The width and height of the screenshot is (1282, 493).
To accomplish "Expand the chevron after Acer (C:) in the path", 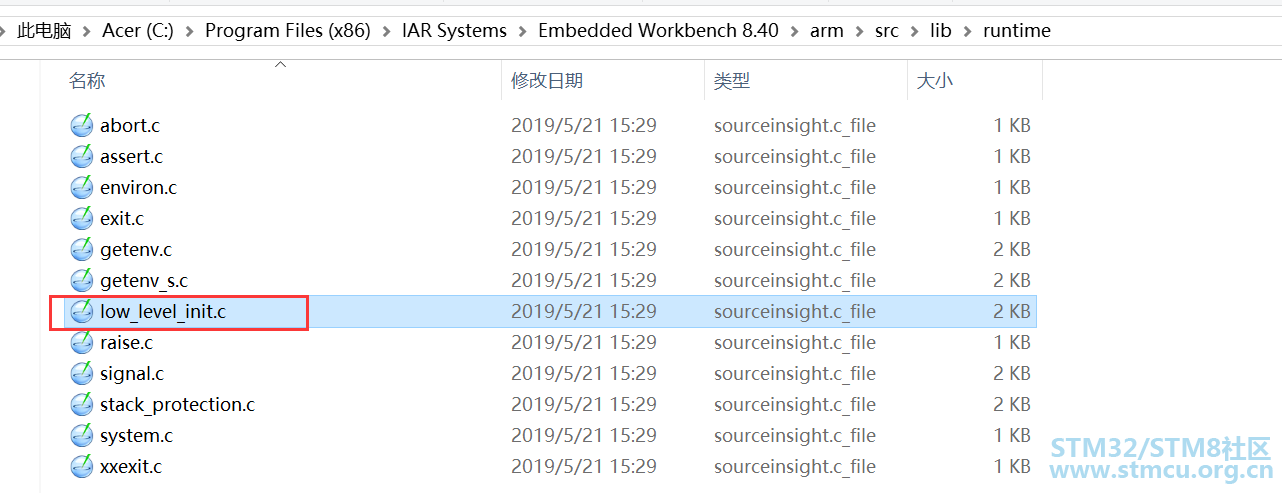I will (x=189, y=31).
